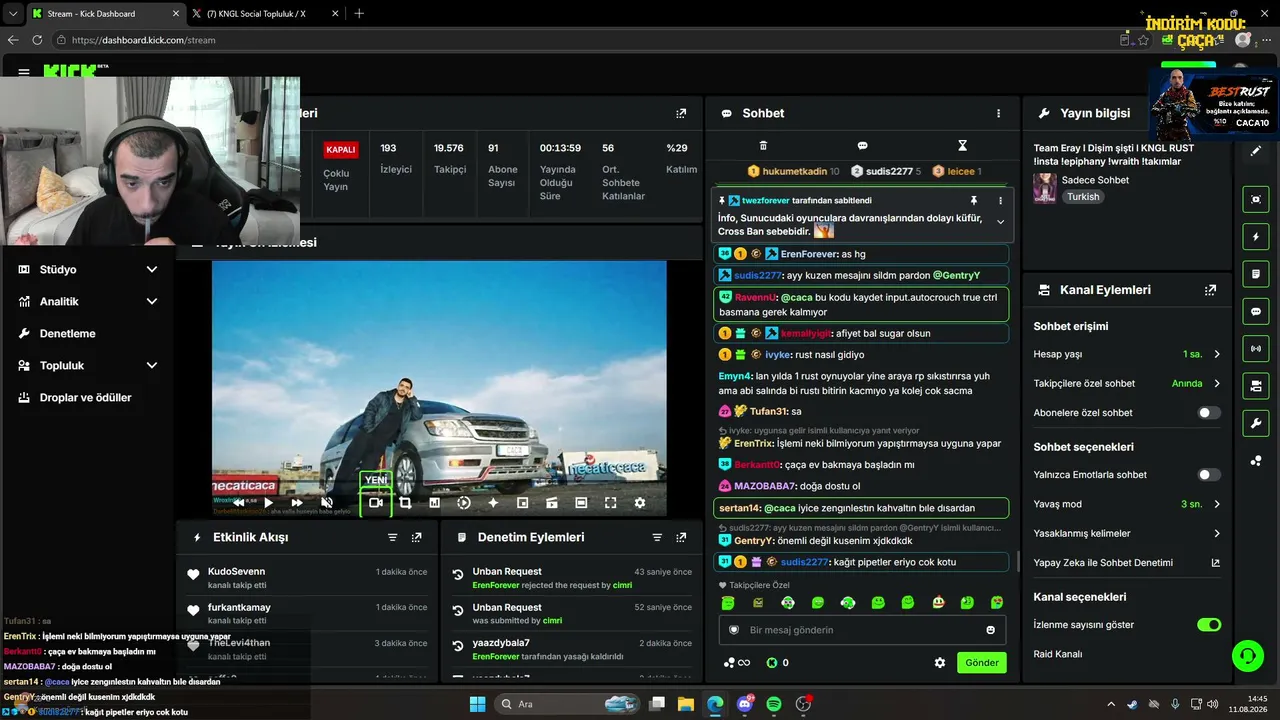1280x720 pixels.
Task: Rewind the stream preview
Action: point(238,503)
